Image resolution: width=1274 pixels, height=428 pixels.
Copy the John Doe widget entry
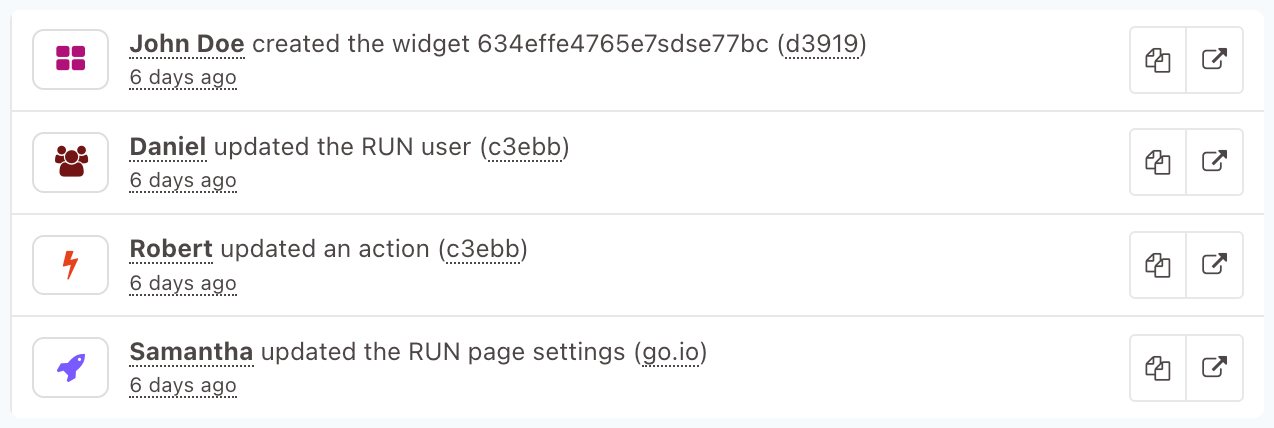(1158, 60)
